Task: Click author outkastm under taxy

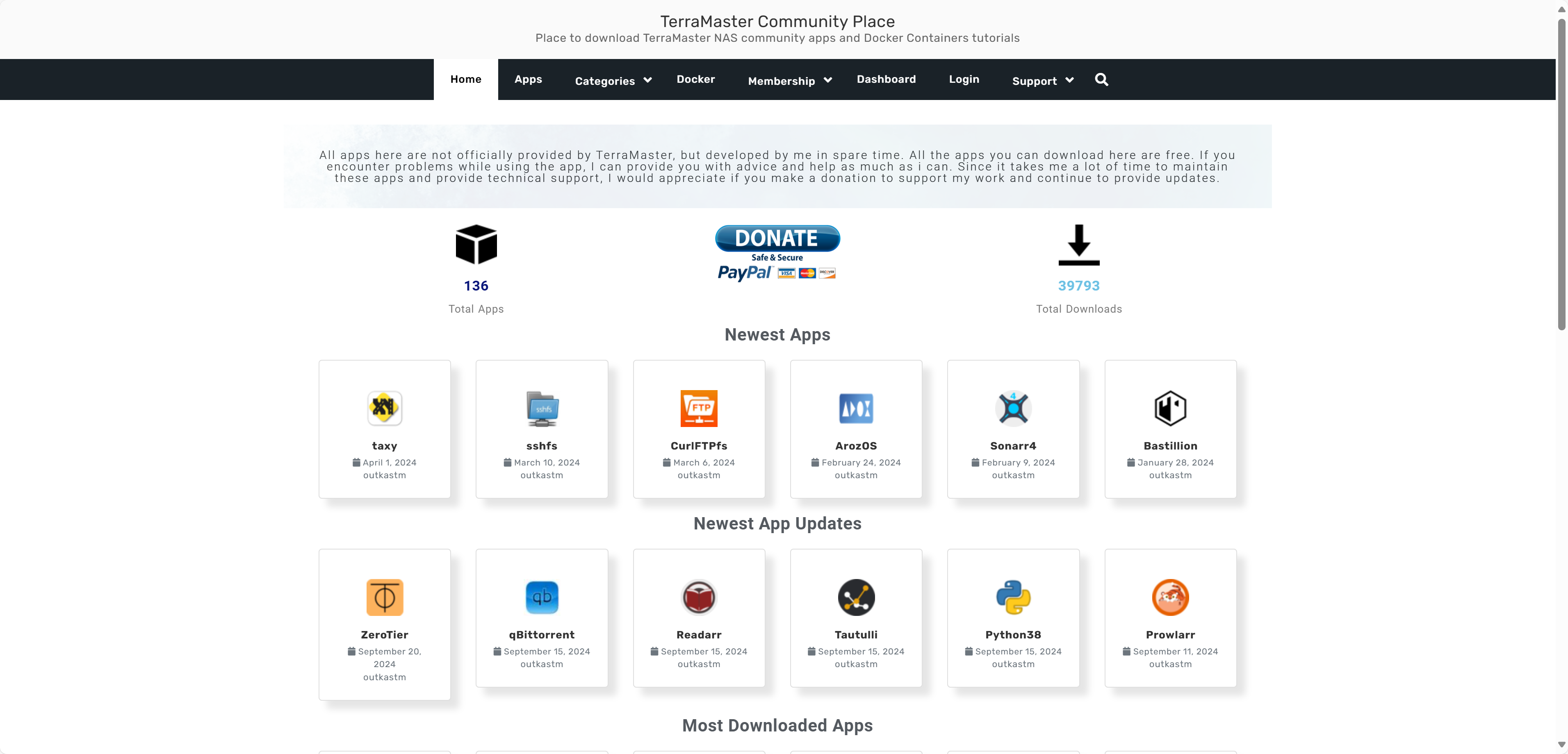Action: pyautogui.click(x=384, y=475)
